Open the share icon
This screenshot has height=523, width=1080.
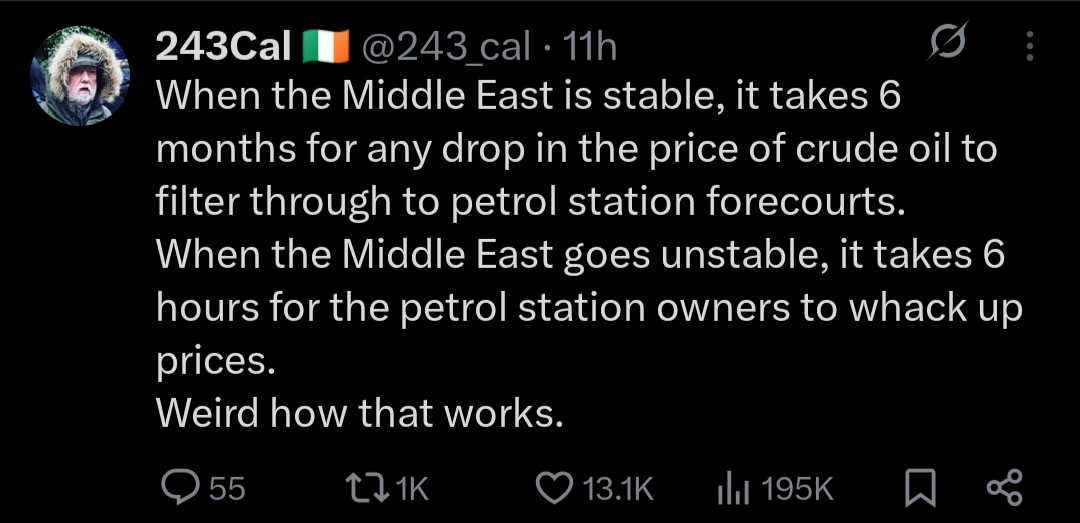(x=1004, y=487)
